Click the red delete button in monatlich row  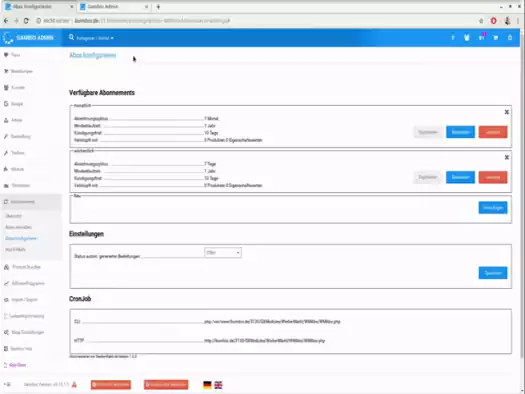tap(493, 132)
